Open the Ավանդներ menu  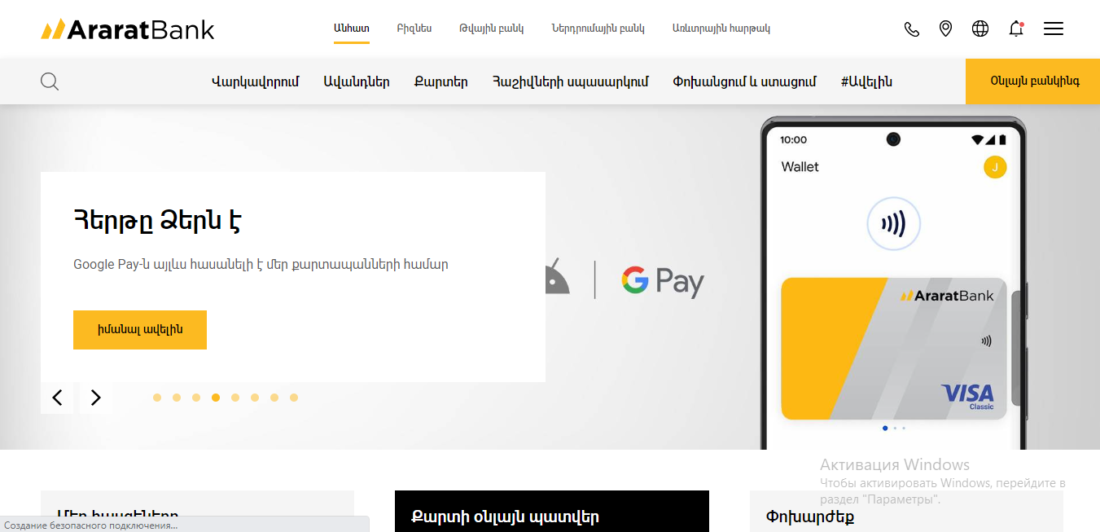356,81
